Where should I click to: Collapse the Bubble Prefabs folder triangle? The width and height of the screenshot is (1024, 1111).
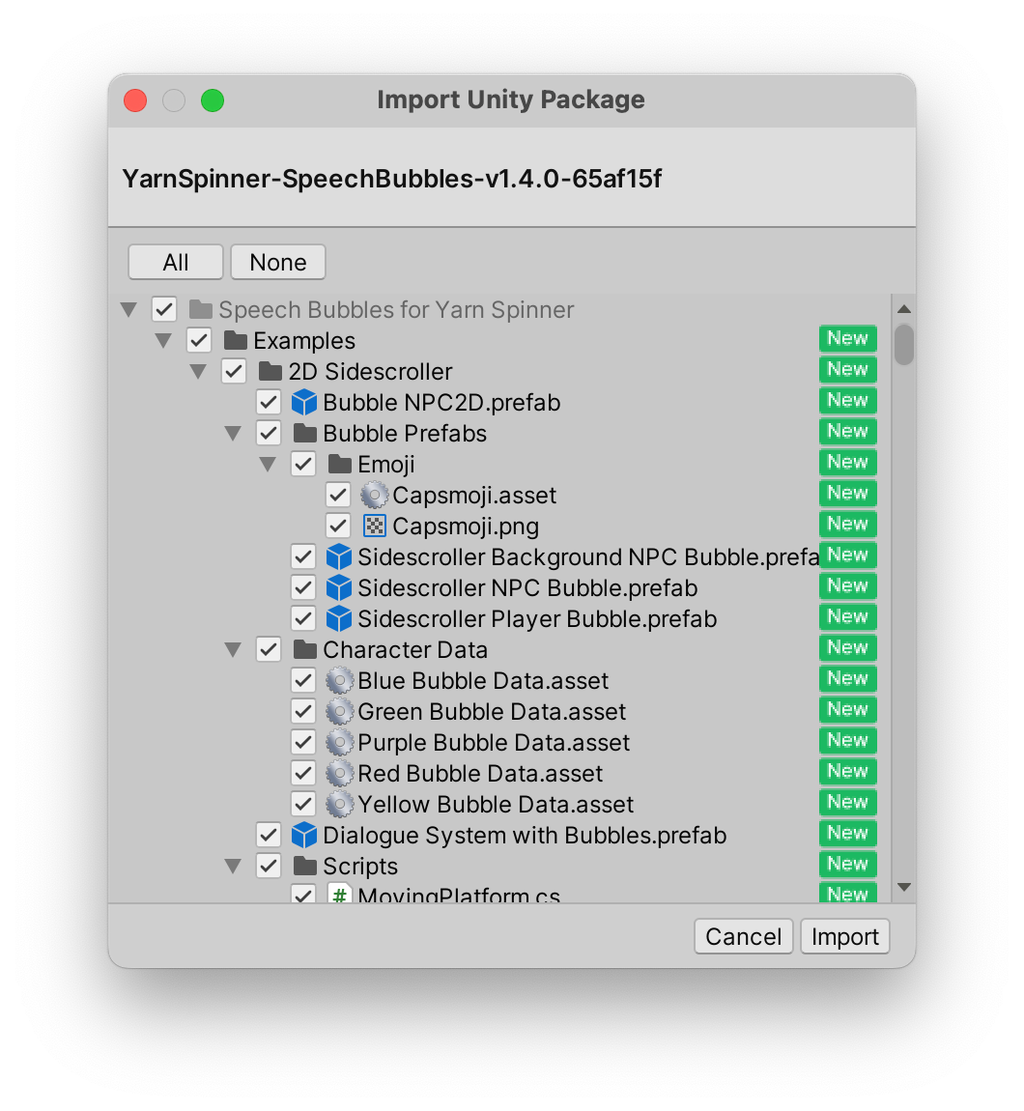(x=233, y=433)
